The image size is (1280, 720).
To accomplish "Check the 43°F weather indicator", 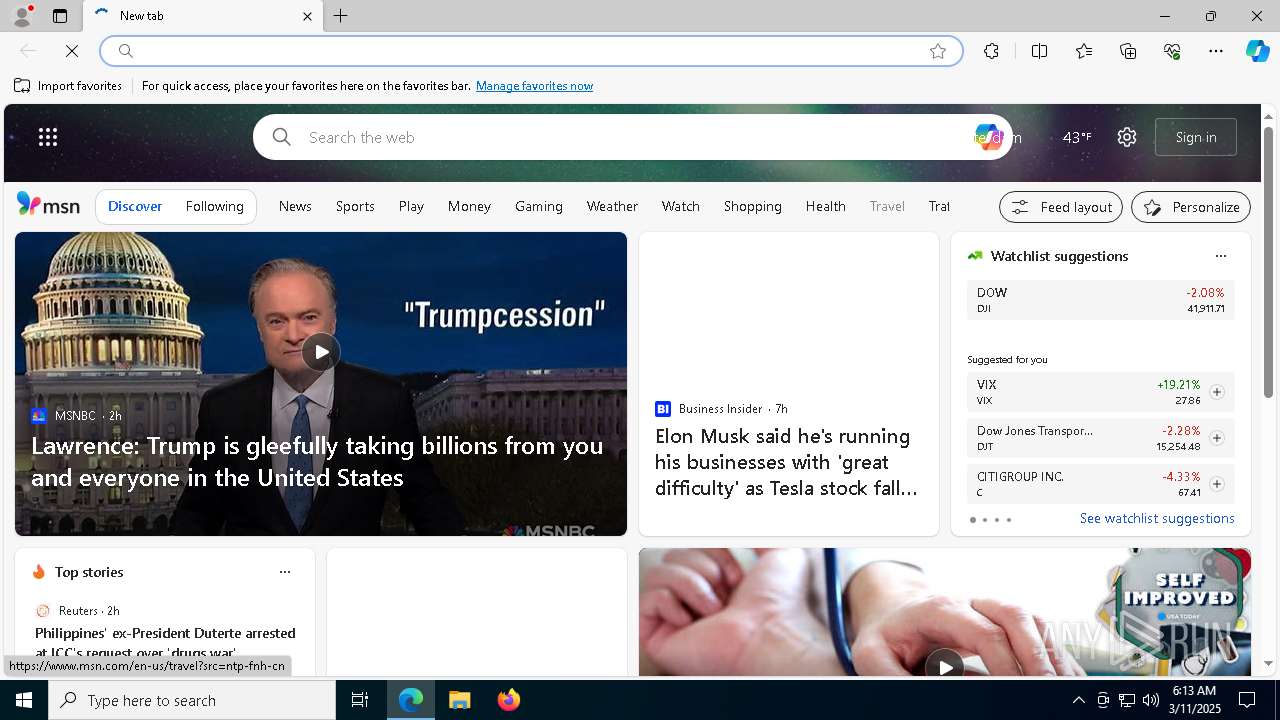I will point(1077,137).
